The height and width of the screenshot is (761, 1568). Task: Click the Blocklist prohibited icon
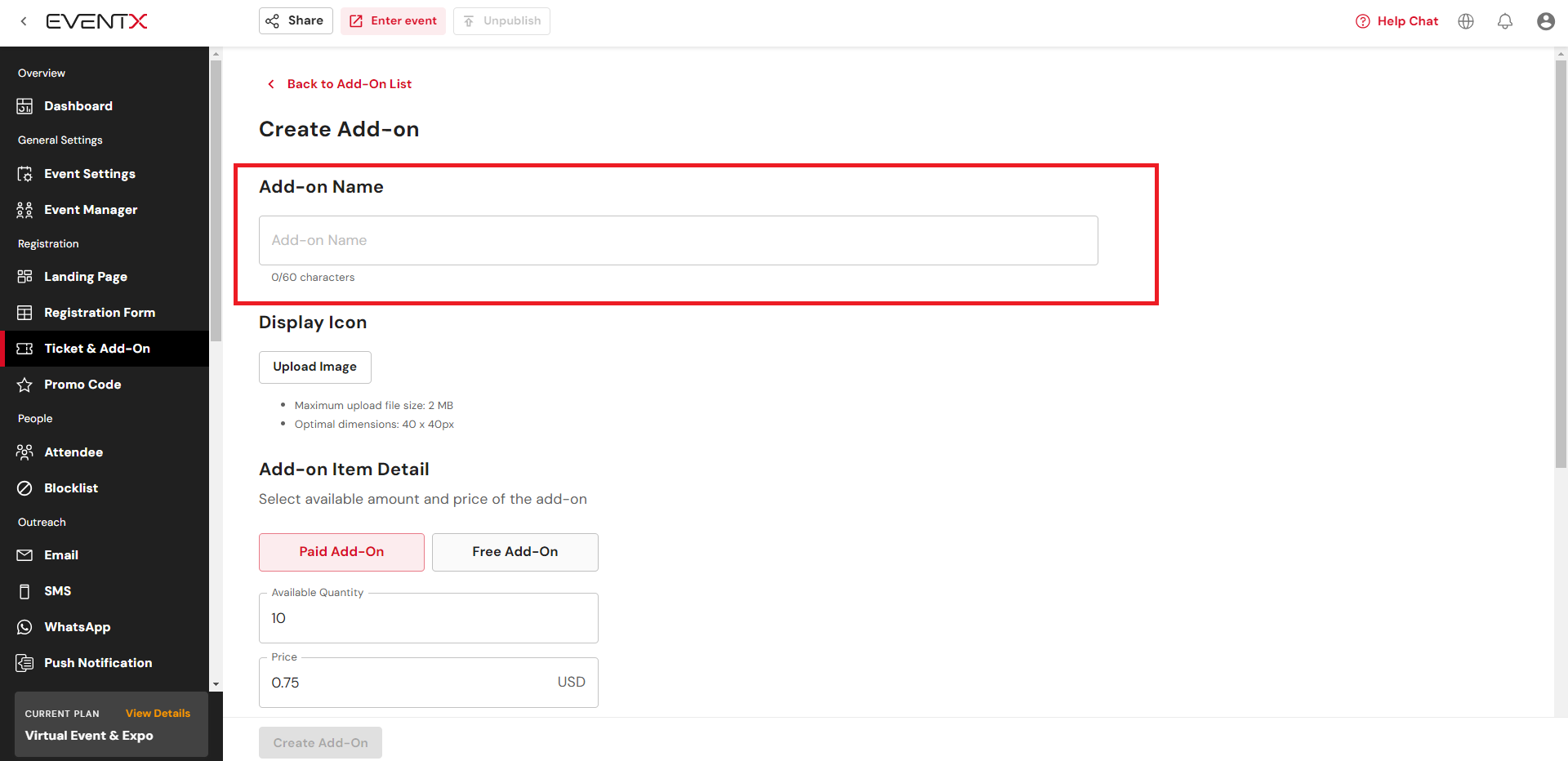(24, 488)
